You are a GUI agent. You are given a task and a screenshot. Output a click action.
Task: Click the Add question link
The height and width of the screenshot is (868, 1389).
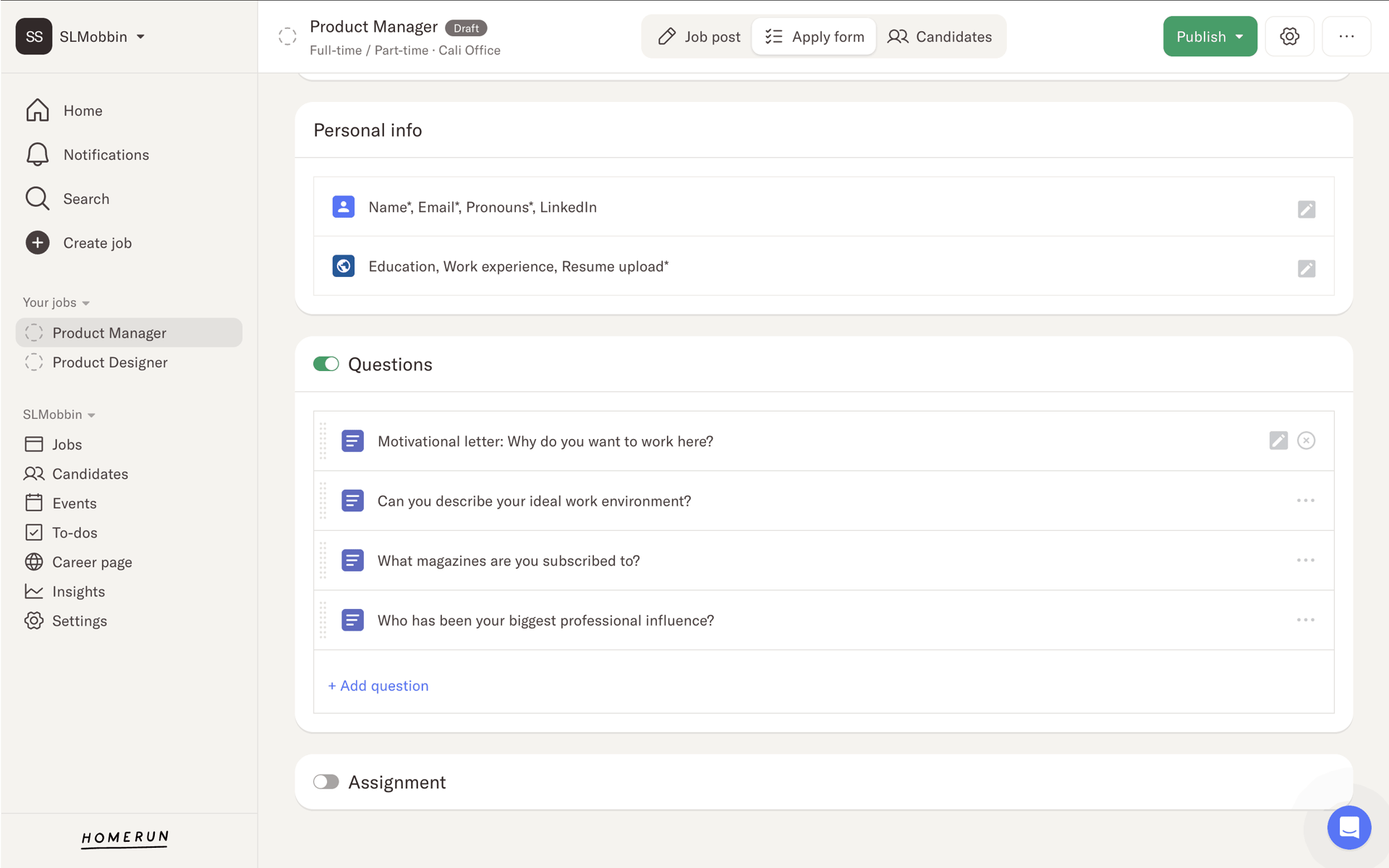coord(378,686)
